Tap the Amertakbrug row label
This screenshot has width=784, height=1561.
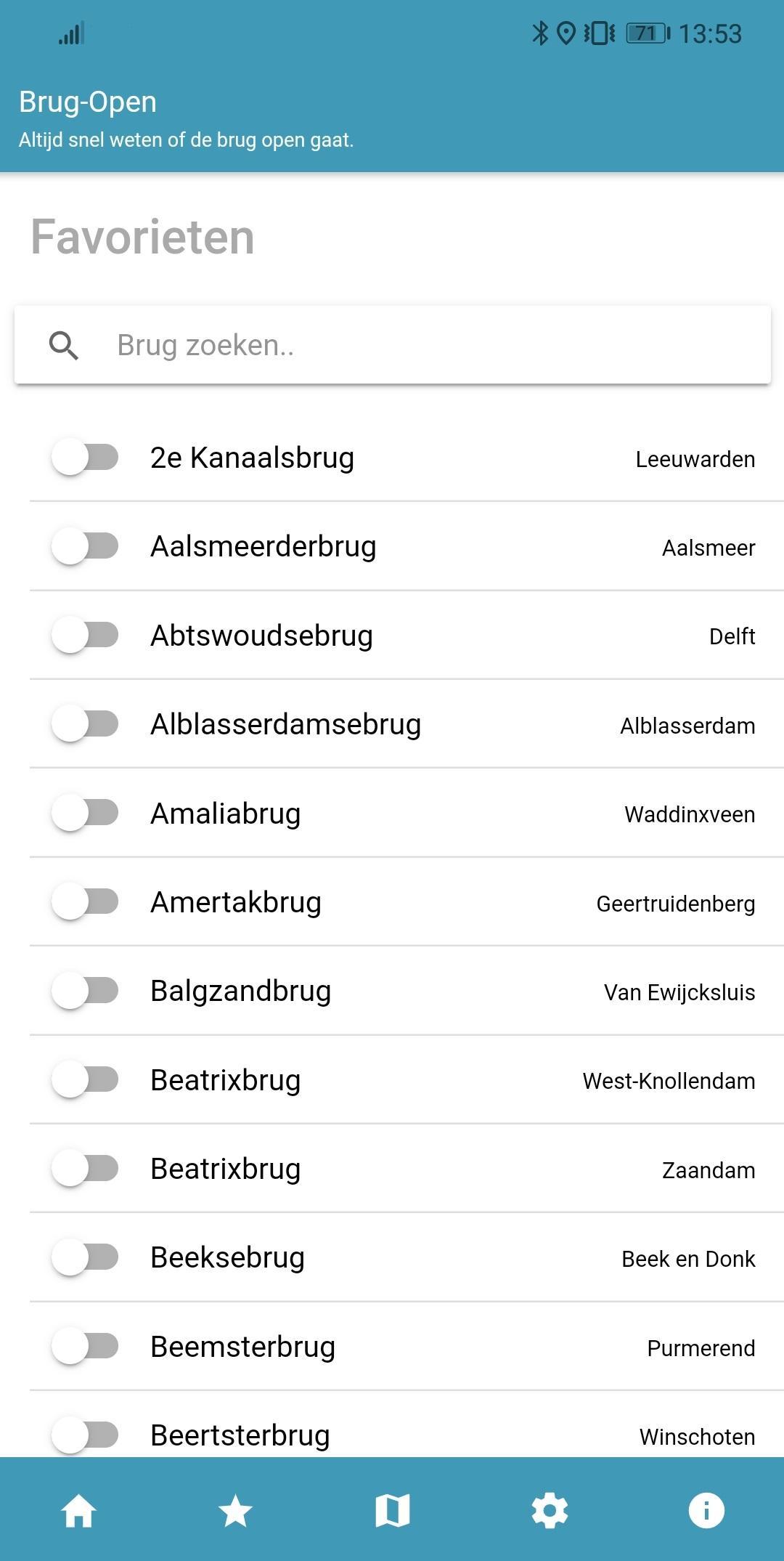(x=235, y=902)
